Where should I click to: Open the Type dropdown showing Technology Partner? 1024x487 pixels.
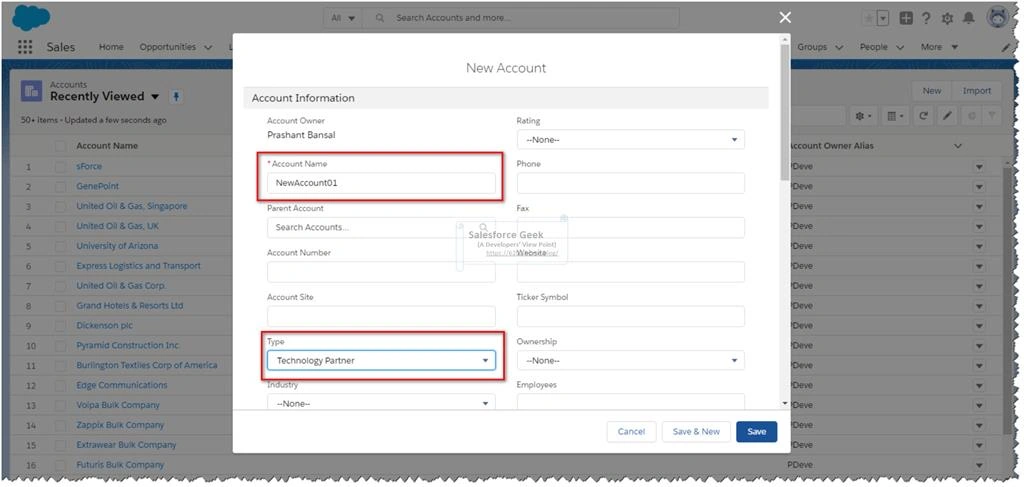coord(381,360)
